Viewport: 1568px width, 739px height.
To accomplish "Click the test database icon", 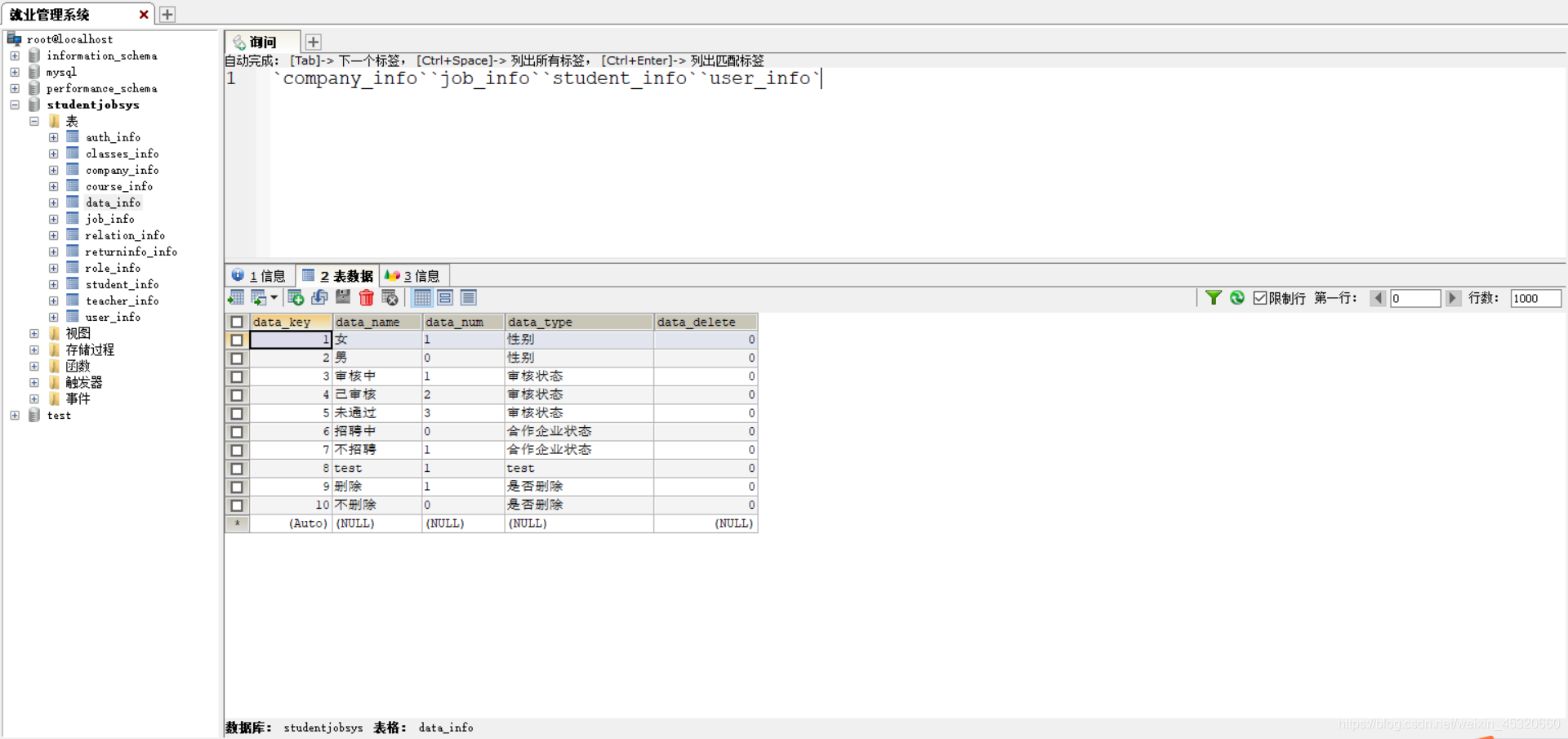I will coord(34,415).
